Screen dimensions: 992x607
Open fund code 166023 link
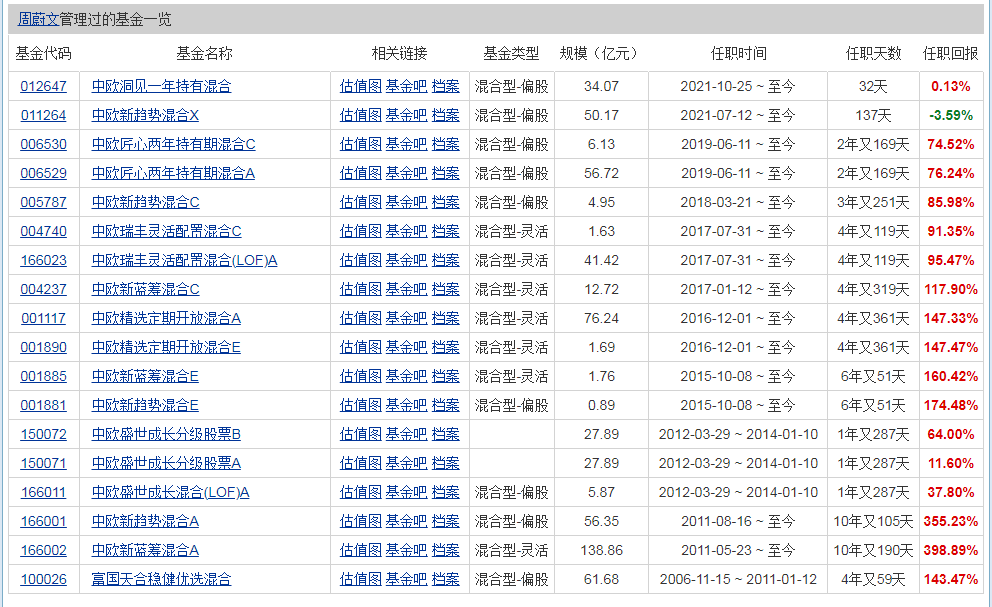coord(44,261)
